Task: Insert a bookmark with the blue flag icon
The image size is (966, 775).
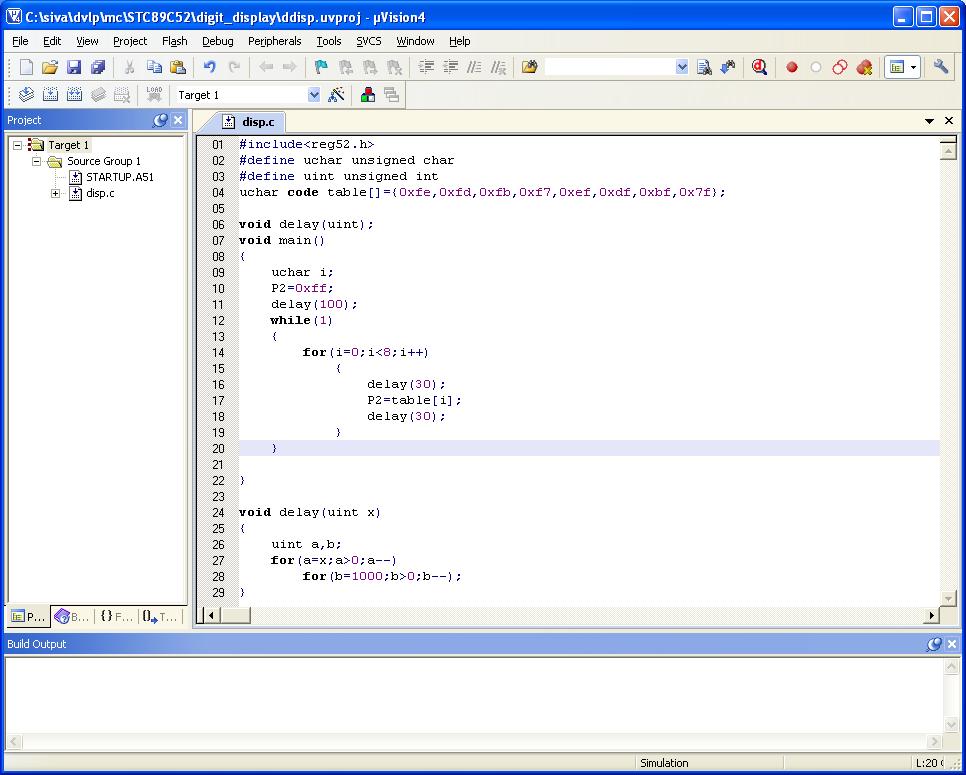Action: pyautogui.click(x=319, y=67)
